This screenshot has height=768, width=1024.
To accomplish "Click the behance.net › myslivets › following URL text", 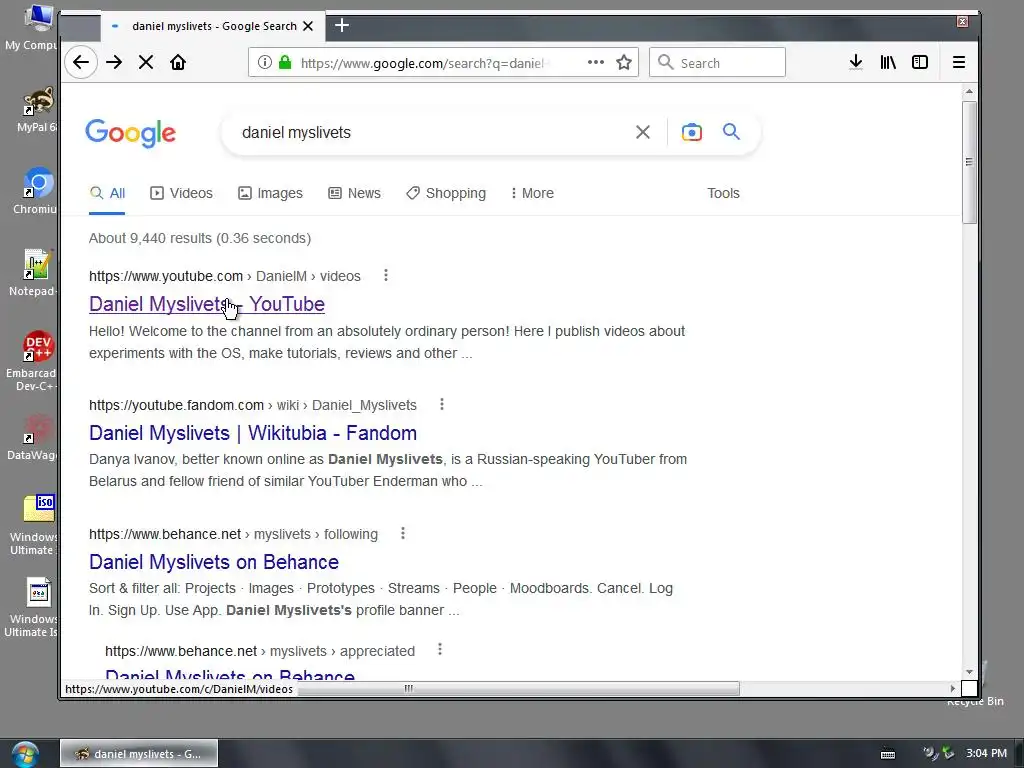I will 233,534.
